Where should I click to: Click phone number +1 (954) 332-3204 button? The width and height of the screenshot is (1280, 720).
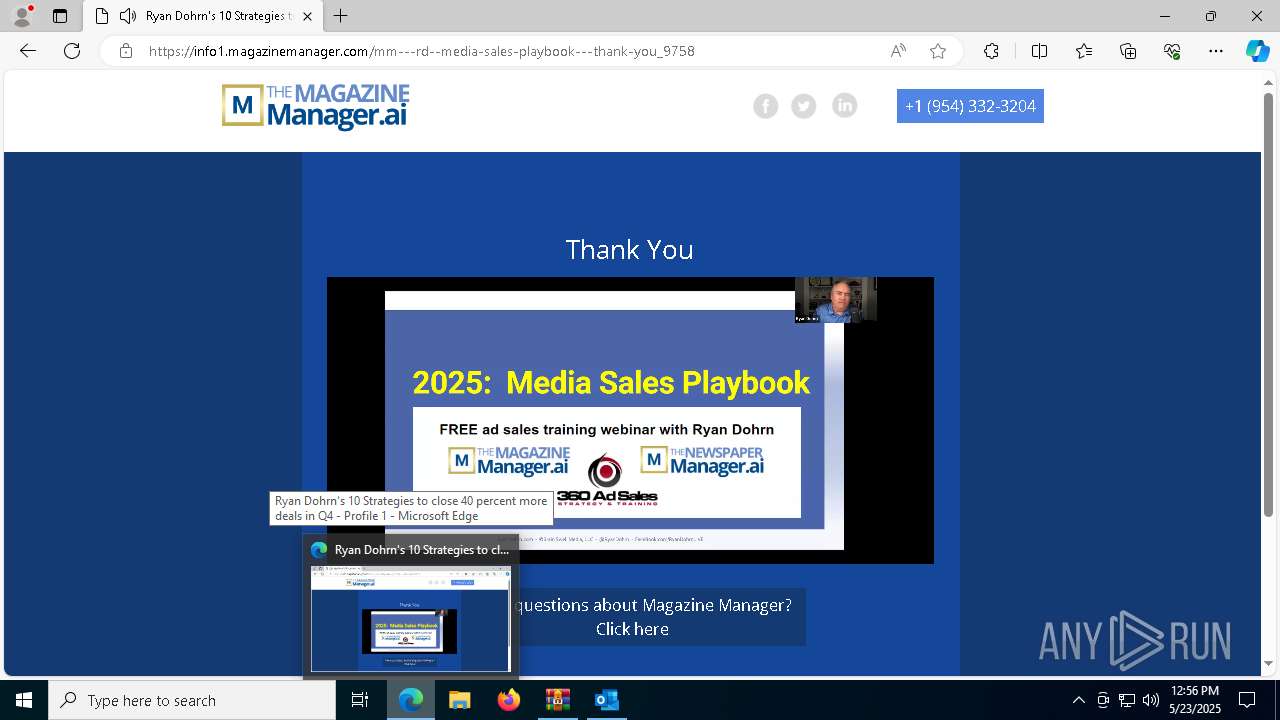(x=970, y=106)
